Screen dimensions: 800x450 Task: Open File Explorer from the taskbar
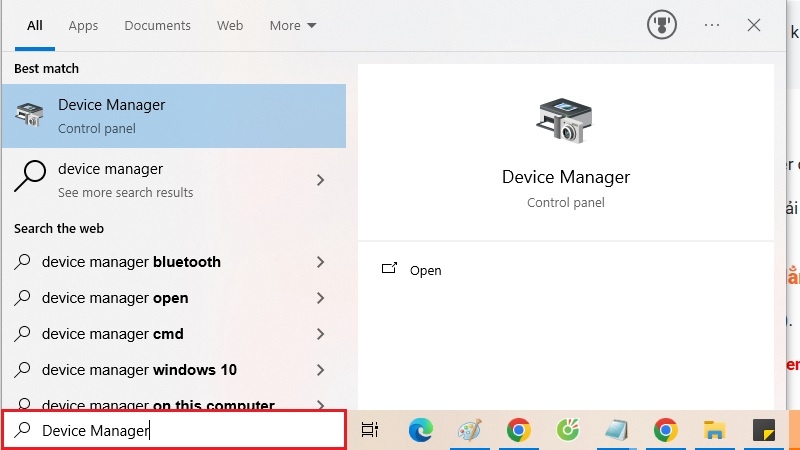[x=714, y=430]
